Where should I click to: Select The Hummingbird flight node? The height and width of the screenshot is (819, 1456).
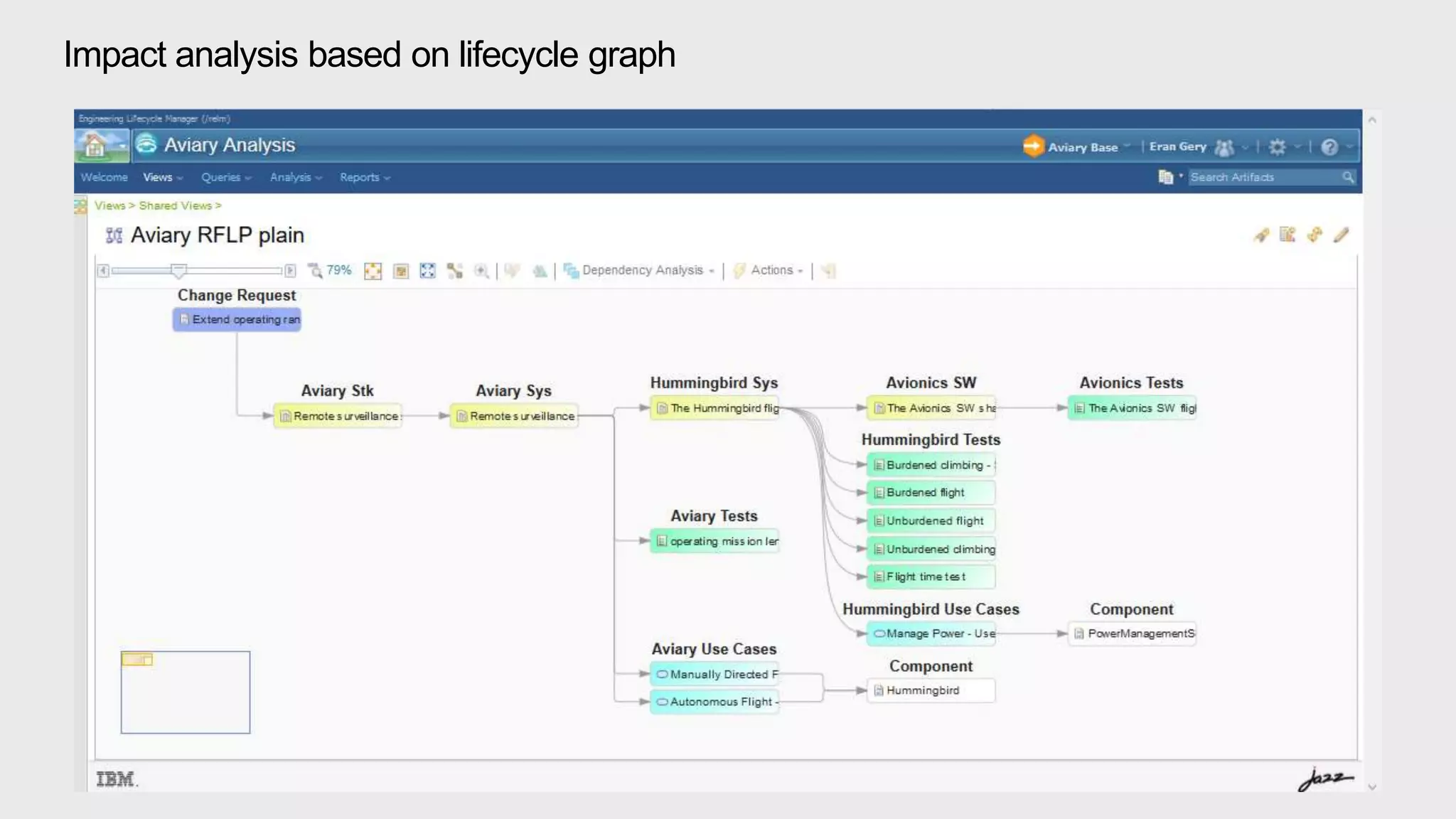(714, 408)
